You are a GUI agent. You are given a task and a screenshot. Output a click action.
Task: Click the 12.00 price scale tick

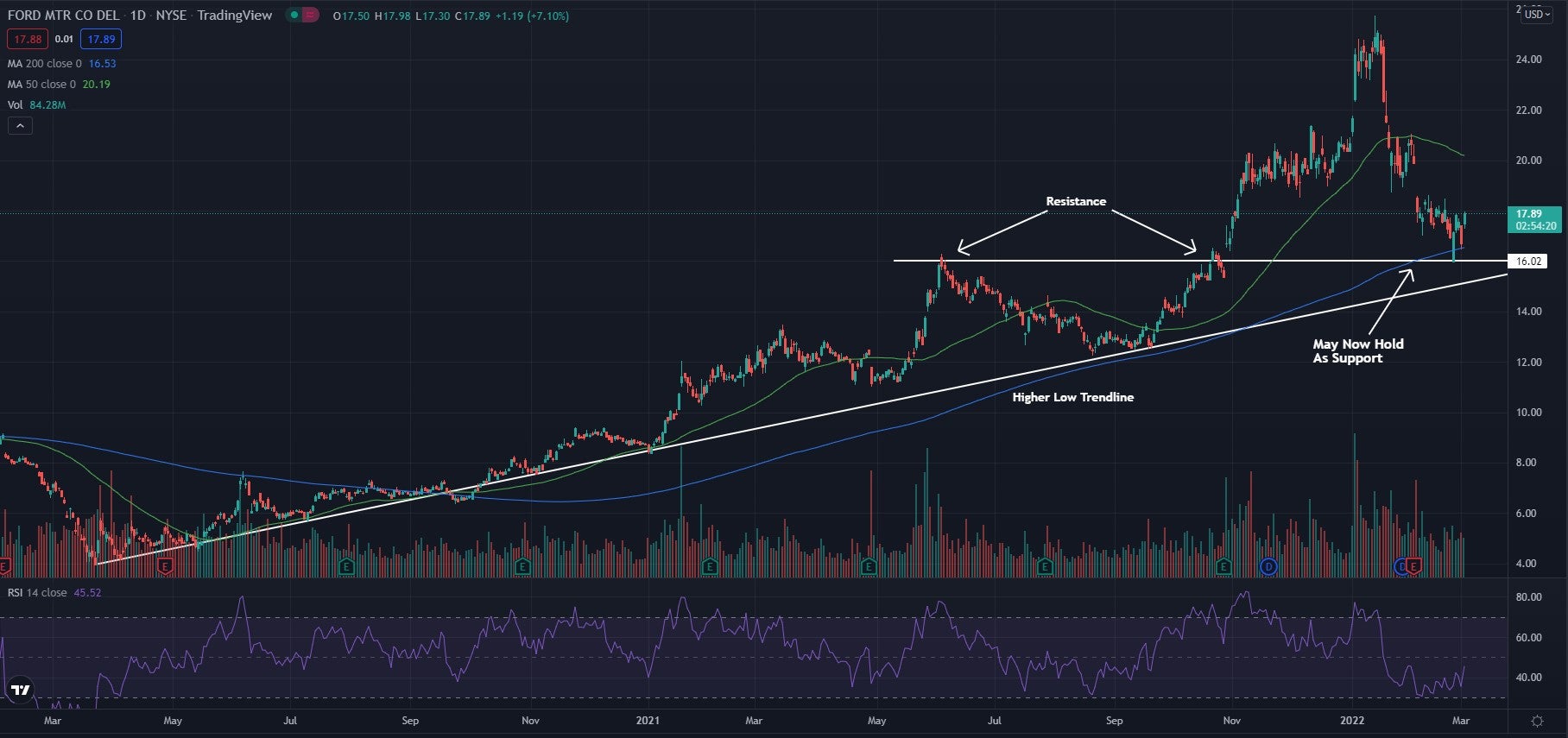coord(1528,363)
